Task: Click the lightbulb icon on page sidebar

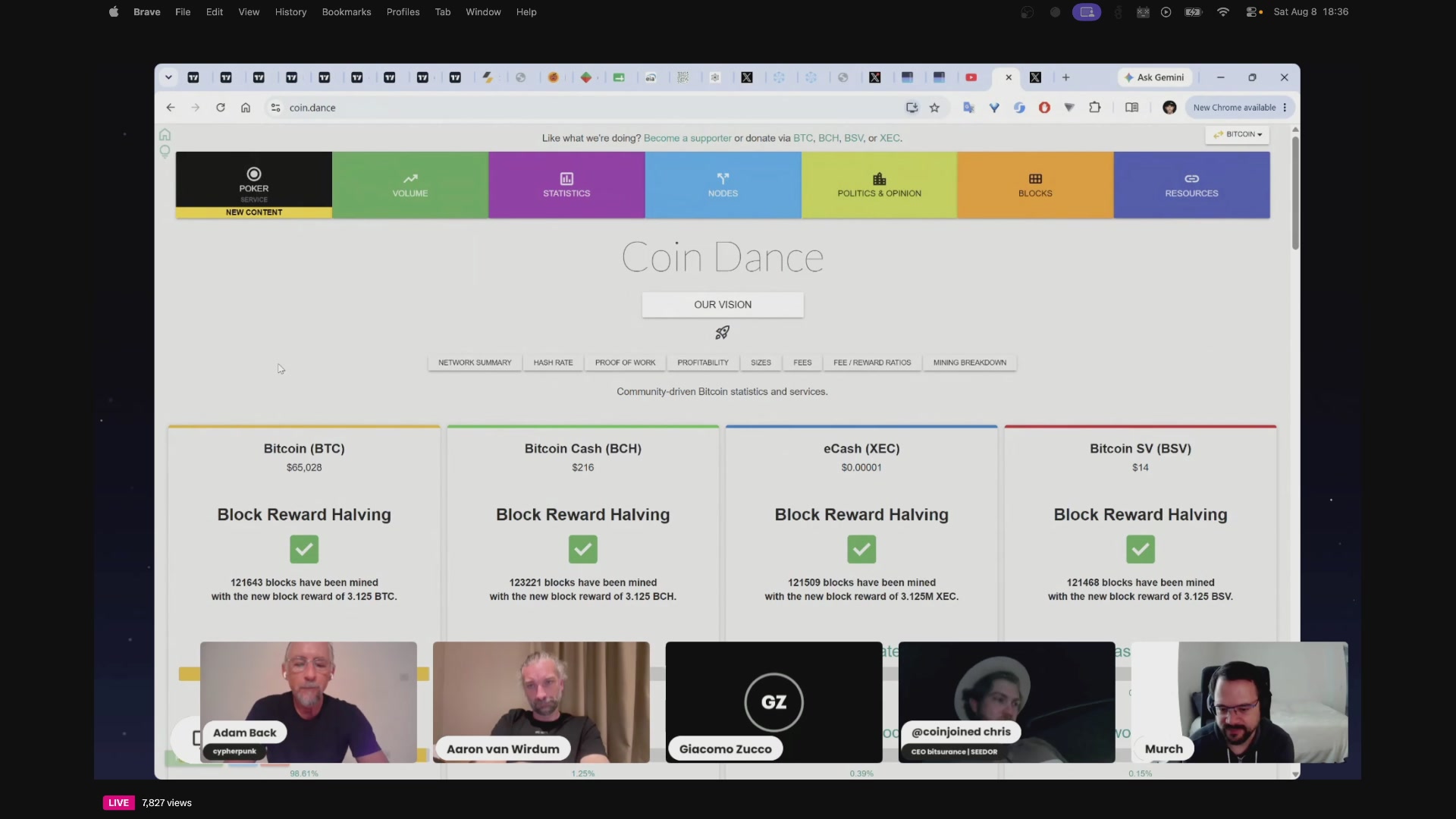Action: click(165, 152)
